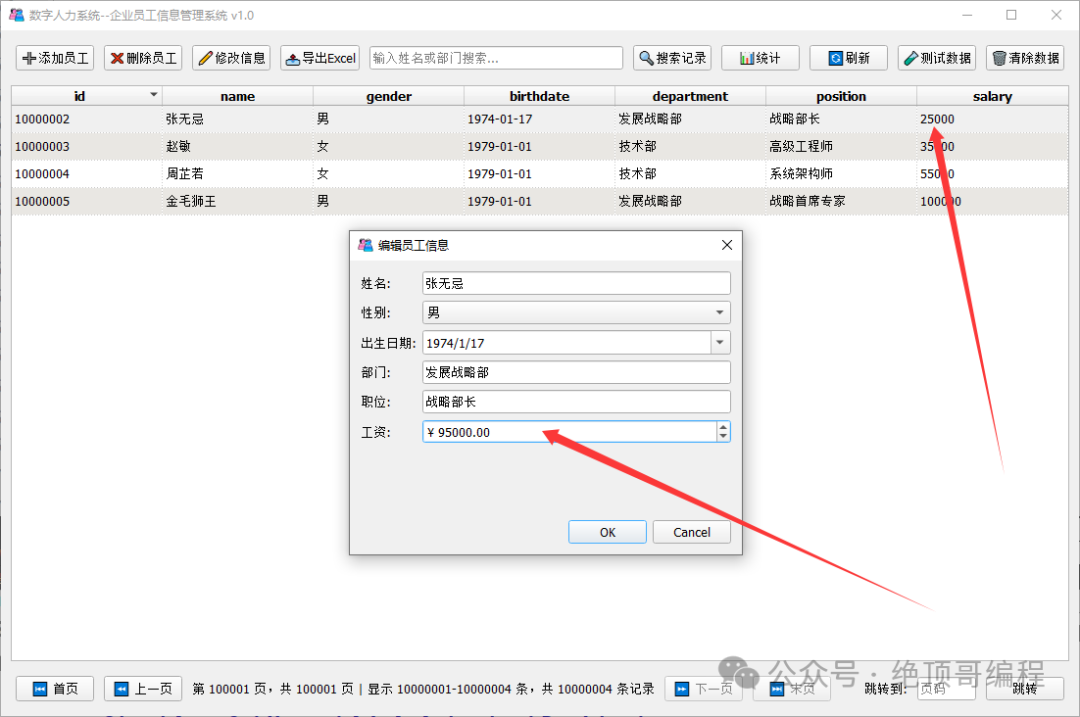1080x717 pixels.
Task: Click name cell 金毛狮王
Action: (238, 201)
